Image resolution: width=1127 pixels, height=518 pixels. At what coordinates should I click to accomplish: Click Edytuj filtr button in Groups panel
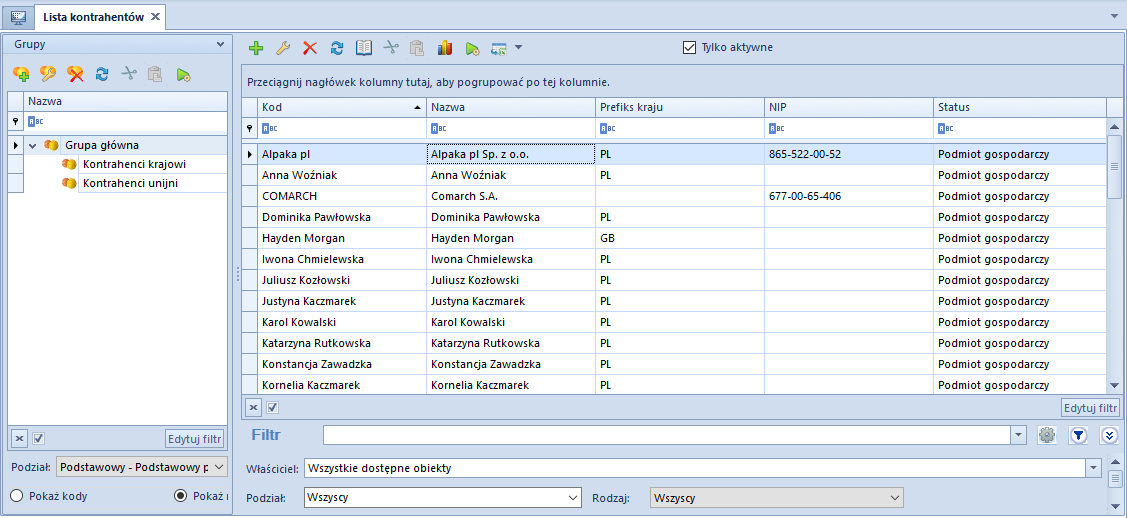pos(195,438)
